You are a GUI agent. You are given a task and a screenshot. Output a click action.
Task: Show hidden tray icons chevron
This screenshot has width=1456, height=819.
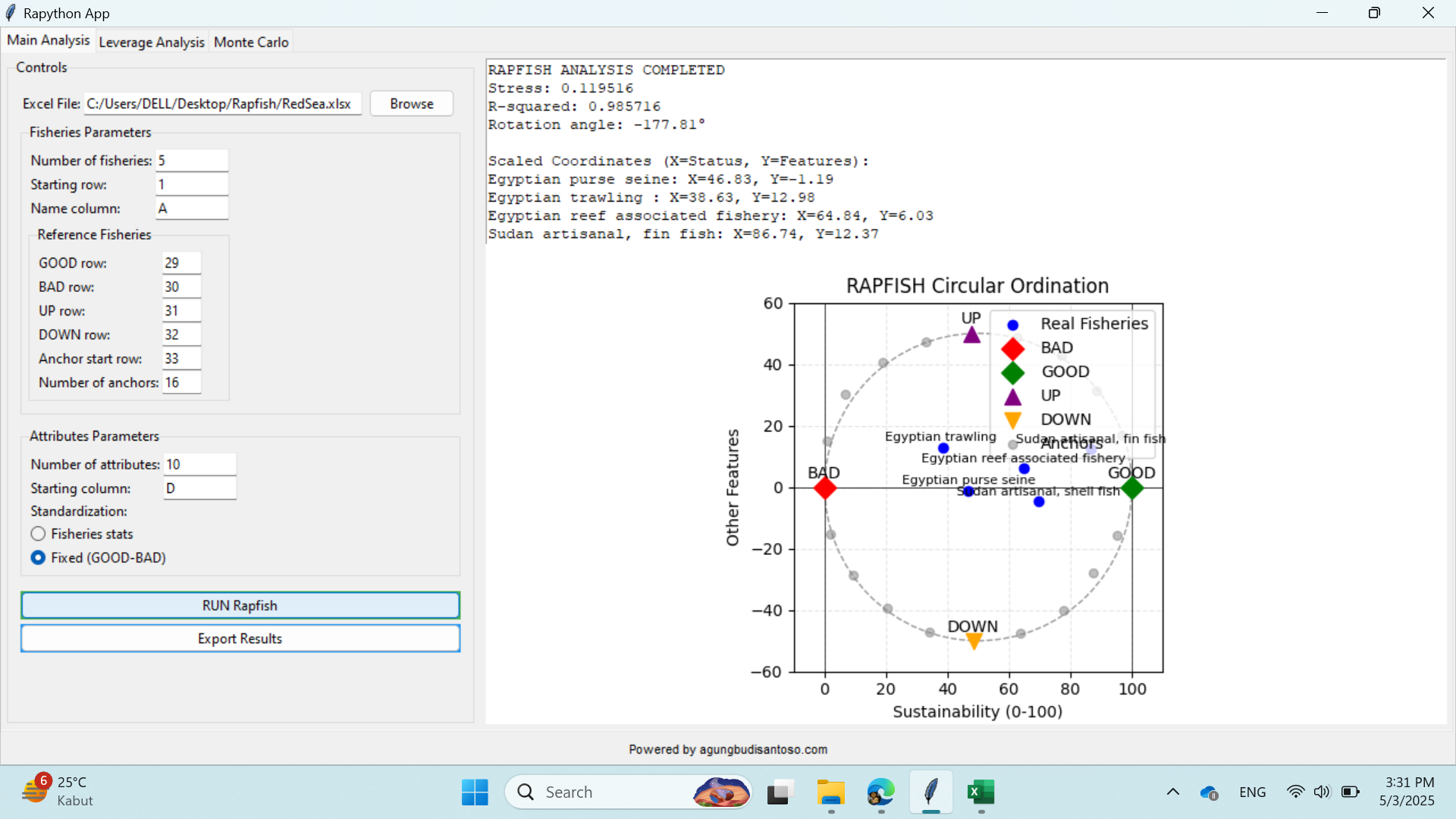coord(1173,792)
